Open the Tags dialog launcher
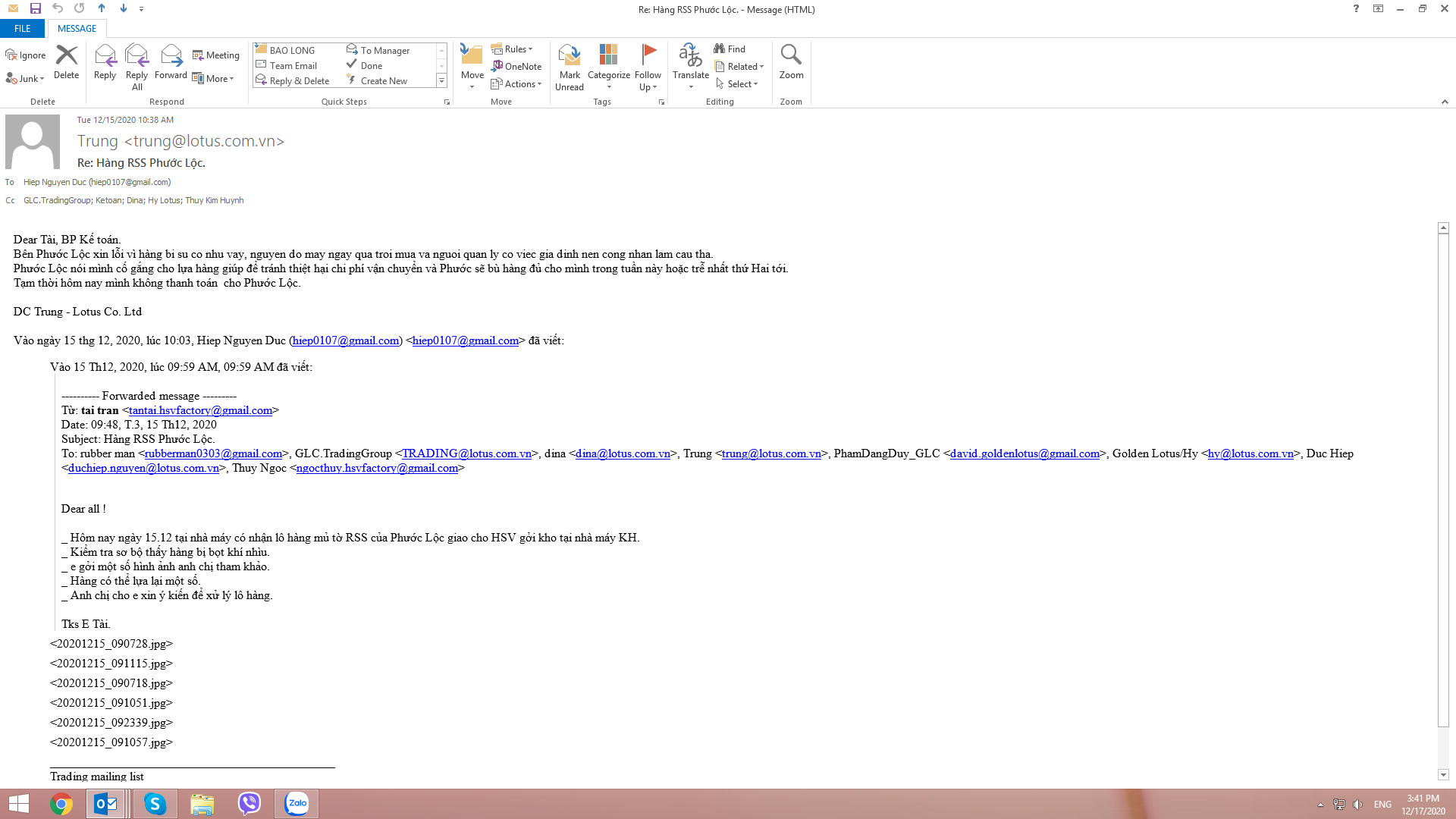The image size is (1456, 819). (x=661, y=102)
